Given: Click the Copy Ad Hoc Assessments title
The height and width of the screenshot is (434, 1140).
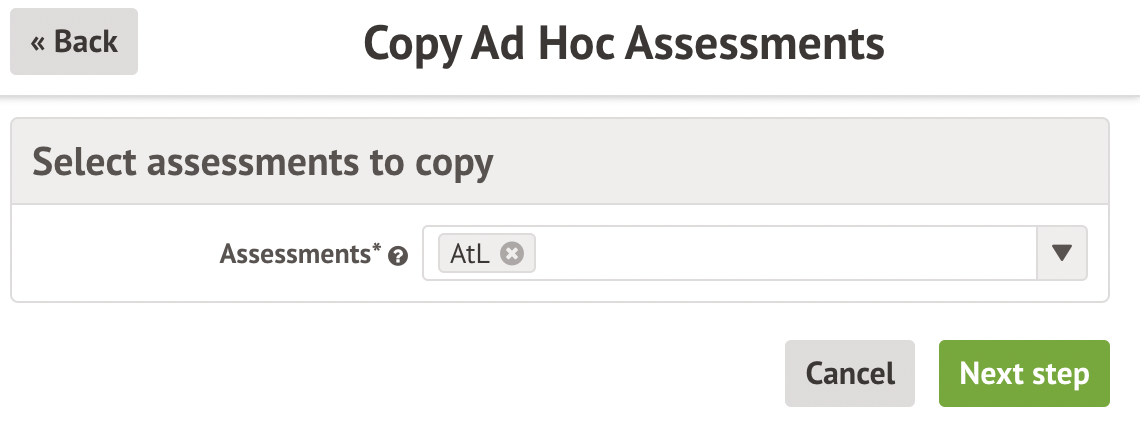Looking at the screenshot, I should point(624,44).
